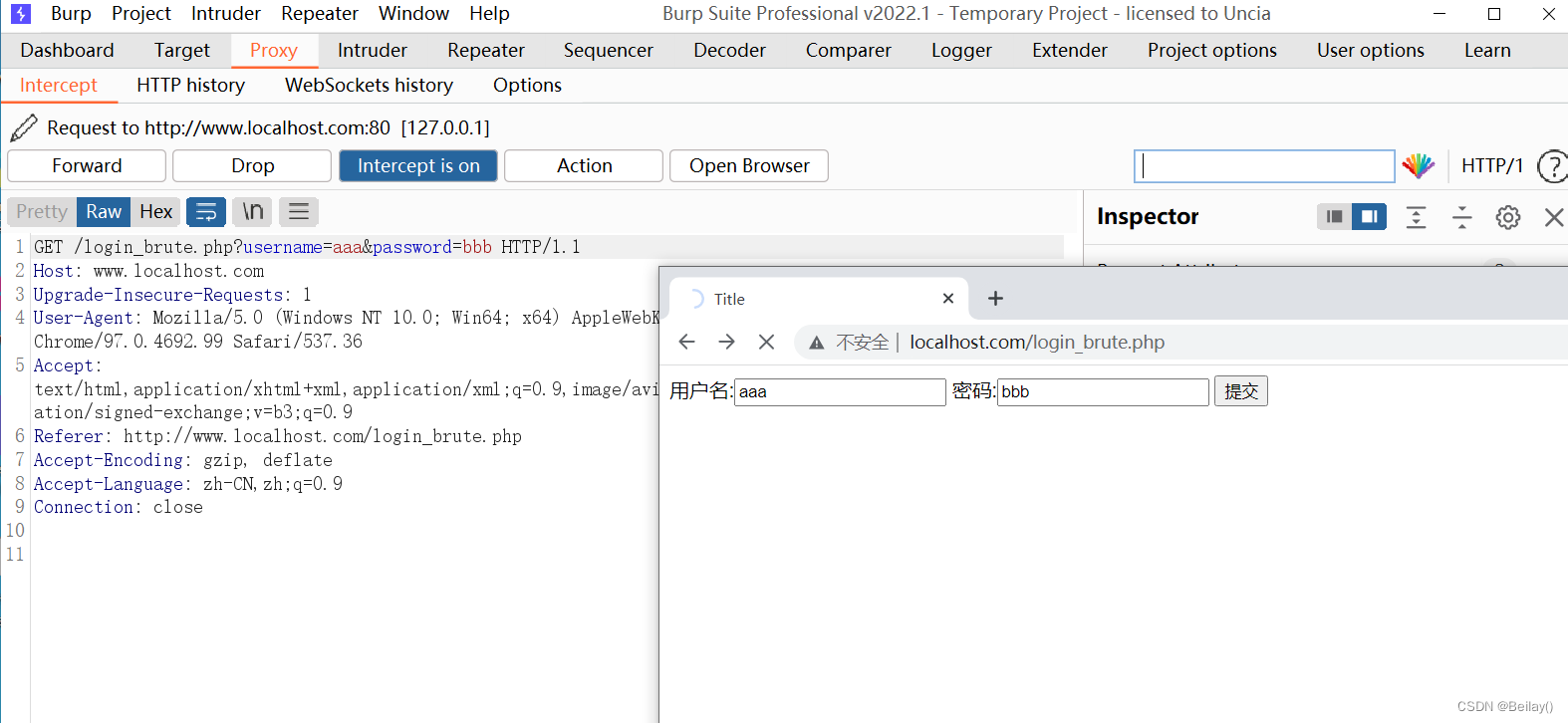Open the Window menu
Image resolution: width=1568 pixels, height=723 pixels.
[413, 14]
